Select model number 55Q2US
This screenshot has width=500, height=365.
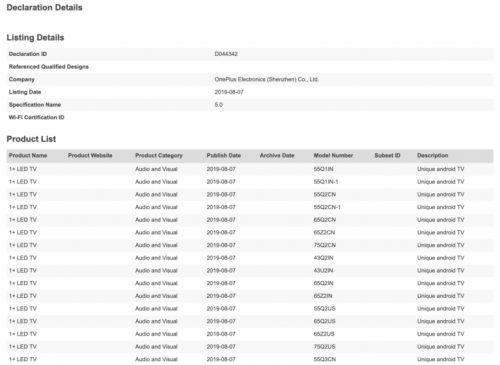coord(324,308)
